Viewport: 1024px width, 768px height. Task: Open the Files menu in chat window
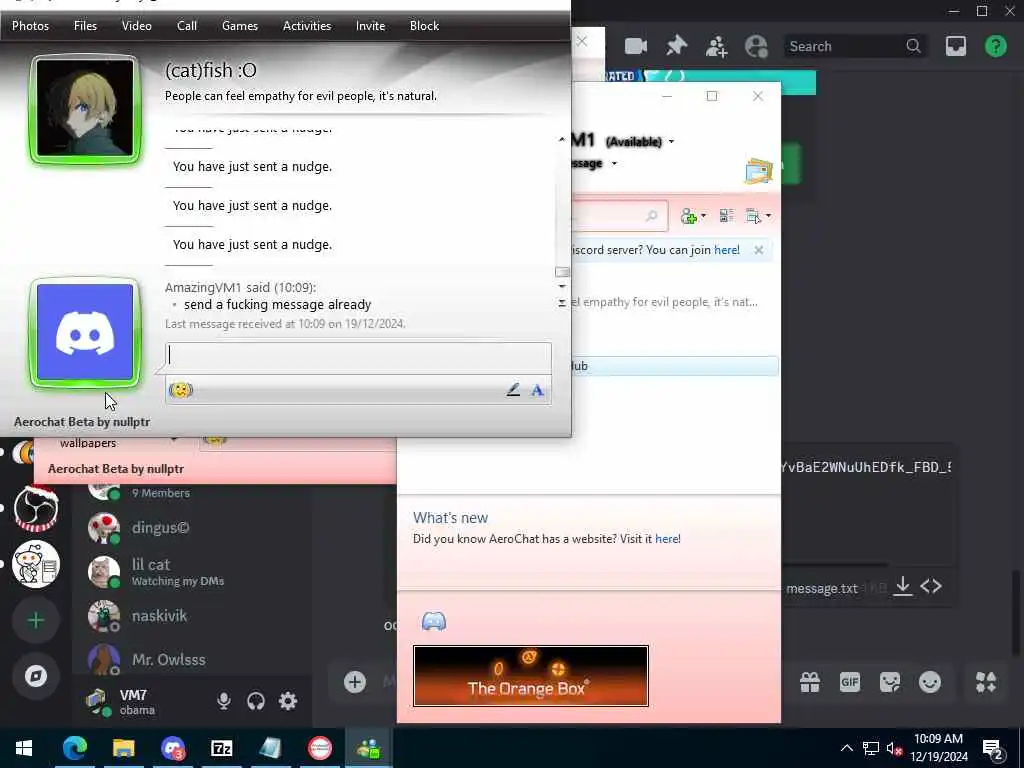(x=85, y=25)
